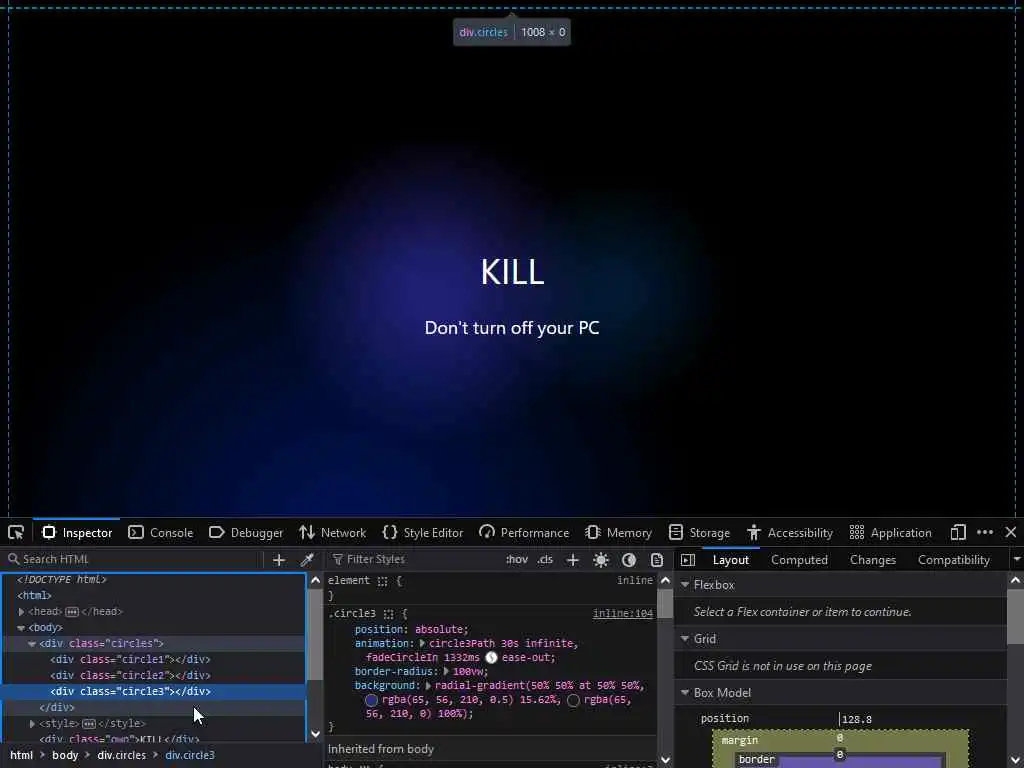
Task: Activate the pick element from page tool
Action: click(x=16, y=532)
